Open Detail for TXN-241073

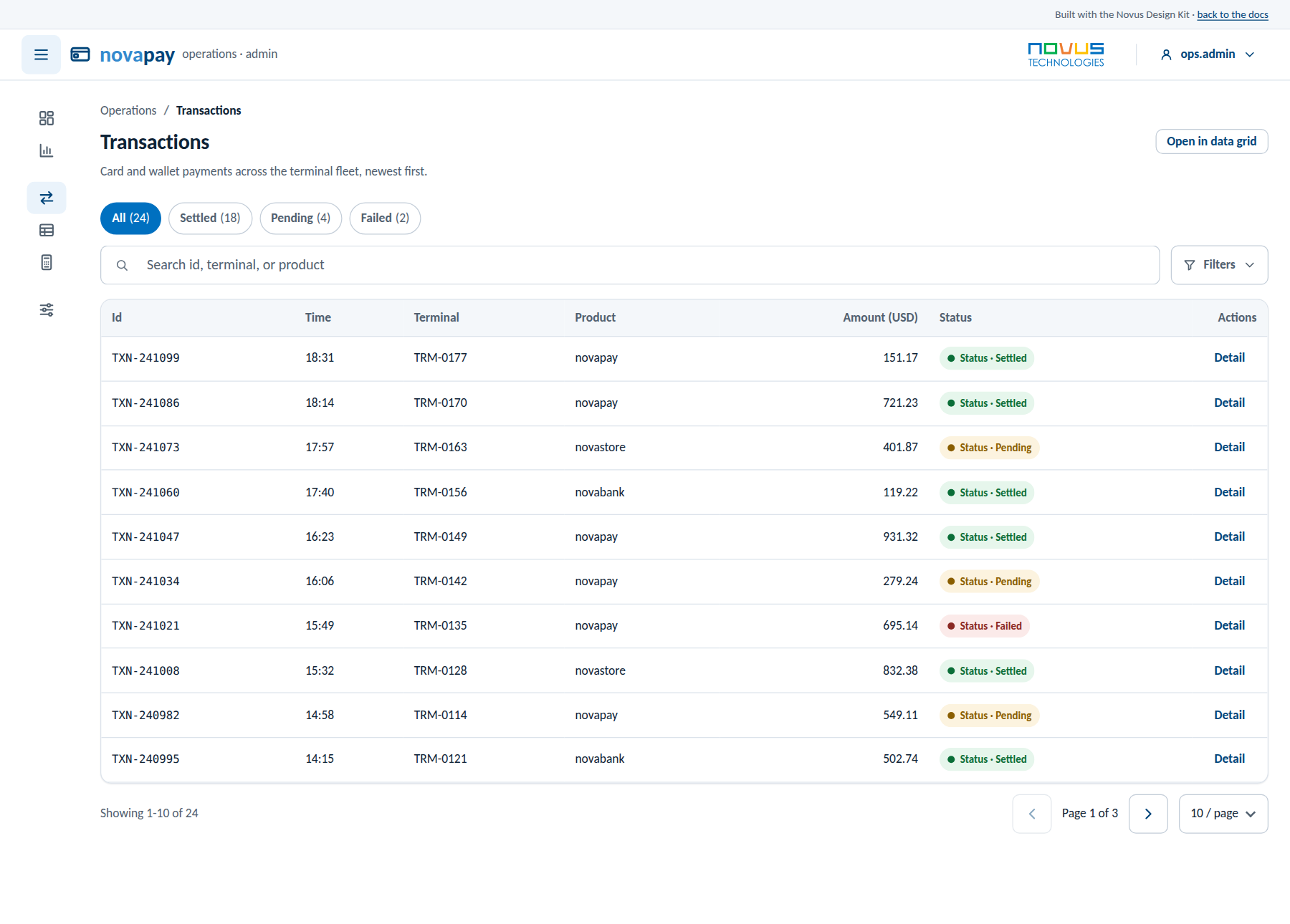pyautogui.click(x=1229, y=448)
